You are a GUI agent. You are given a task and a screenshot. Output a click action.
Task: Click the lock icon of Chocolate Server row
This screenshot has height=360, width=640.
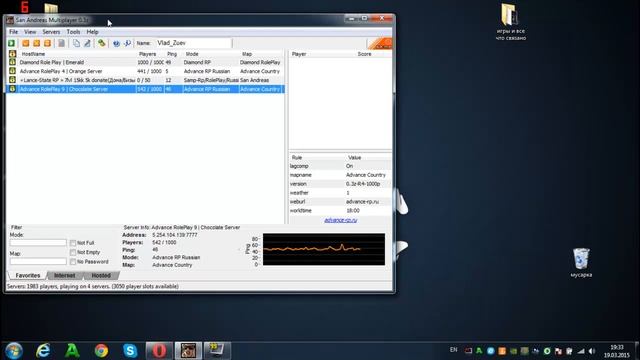coord(12,89)
